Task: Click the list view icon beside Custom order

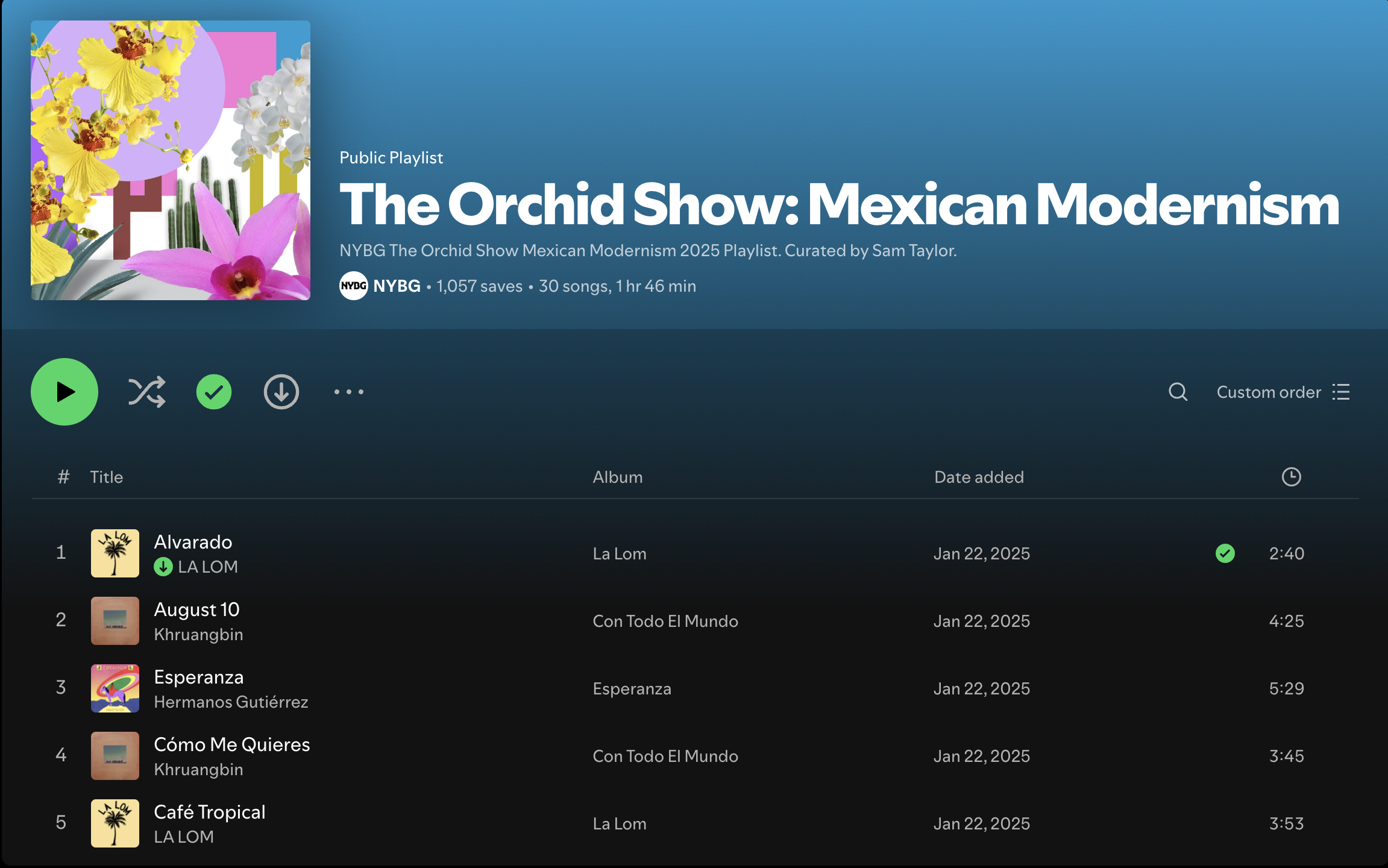Action: pyautogui.click(x=1341, y=392)
